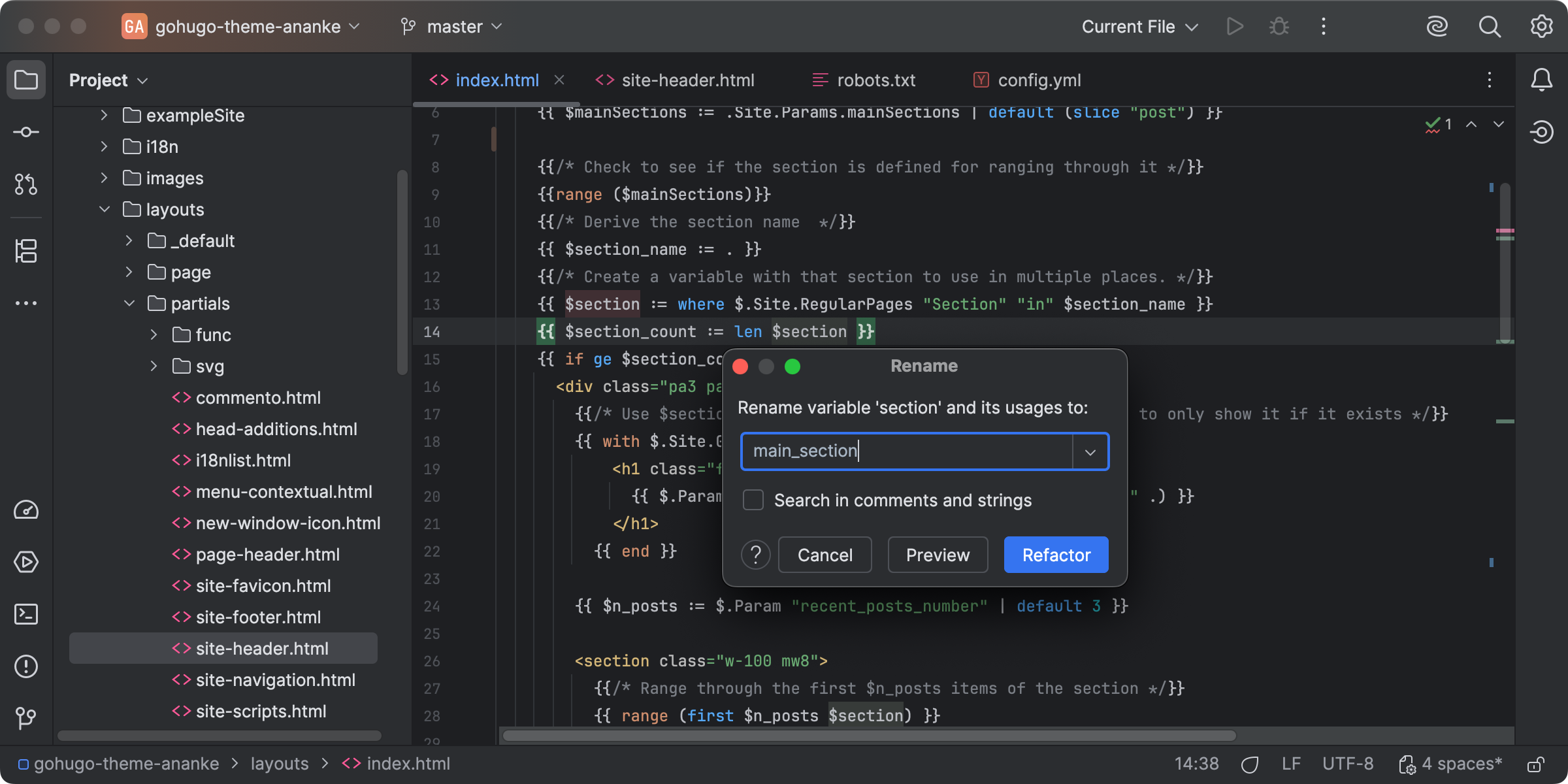Switch to the site-header.html tab
Viewport: 1568px width, 784px height.
click(x=675, y=80)
